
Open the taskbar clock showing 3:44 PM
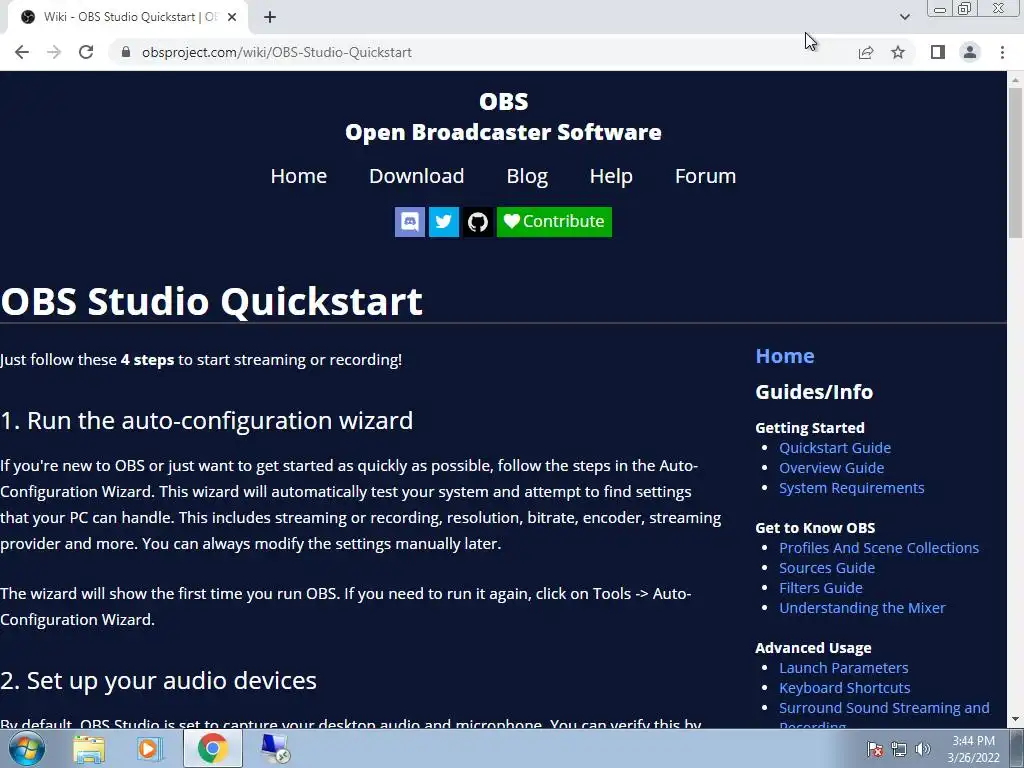[x=973, y=749]
